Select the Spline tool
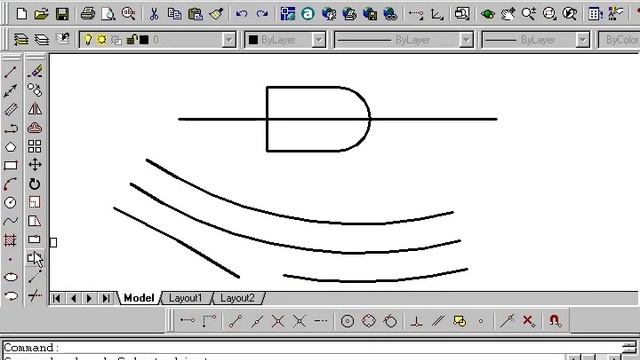This screenshot has width=640, height=360. (11, 221)
